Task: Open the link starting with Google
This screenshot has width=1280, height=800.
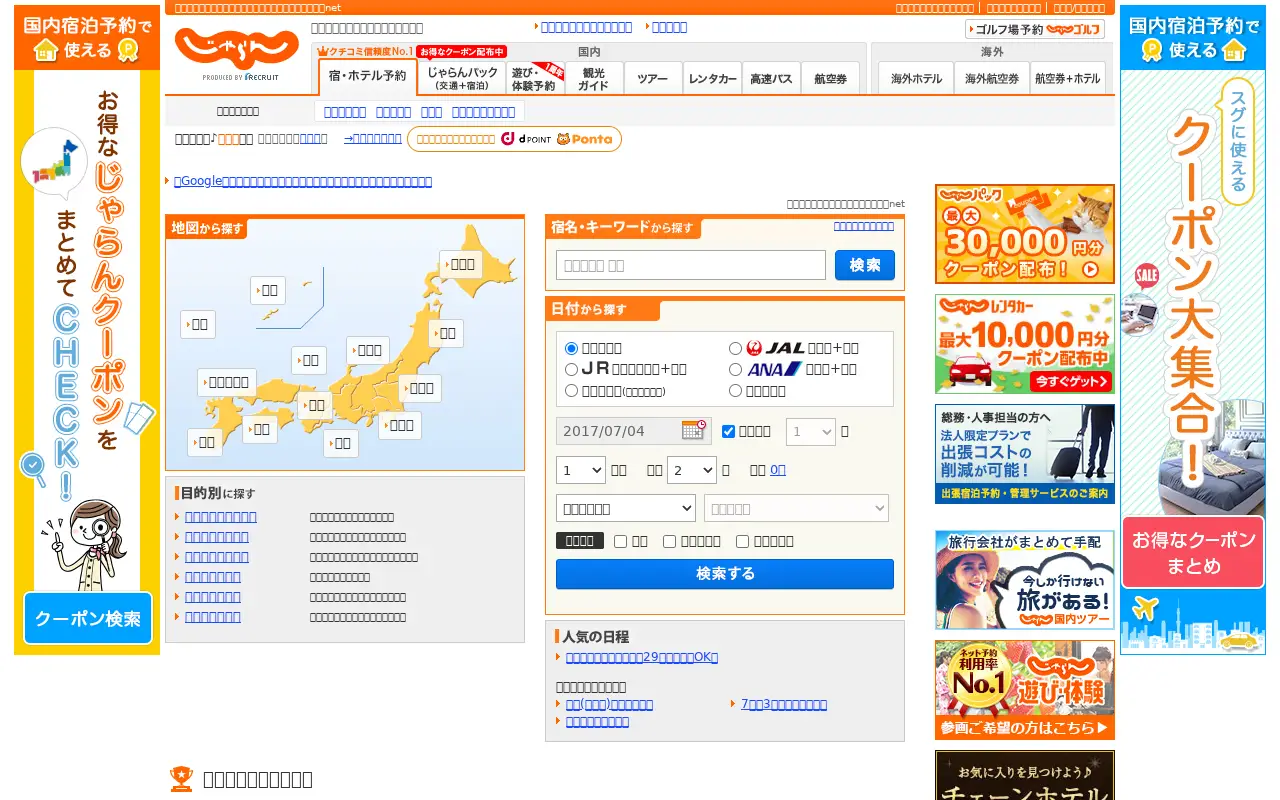Action: pos(303,181)
